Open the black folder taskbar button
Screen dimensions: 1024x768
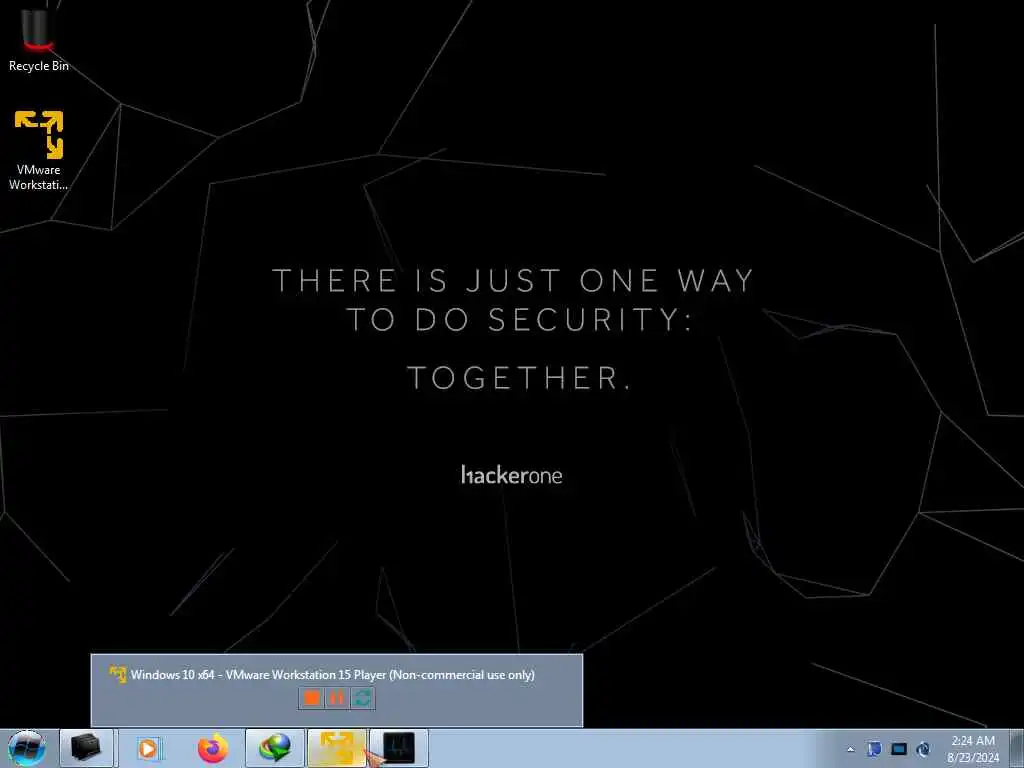coord(86,748)
